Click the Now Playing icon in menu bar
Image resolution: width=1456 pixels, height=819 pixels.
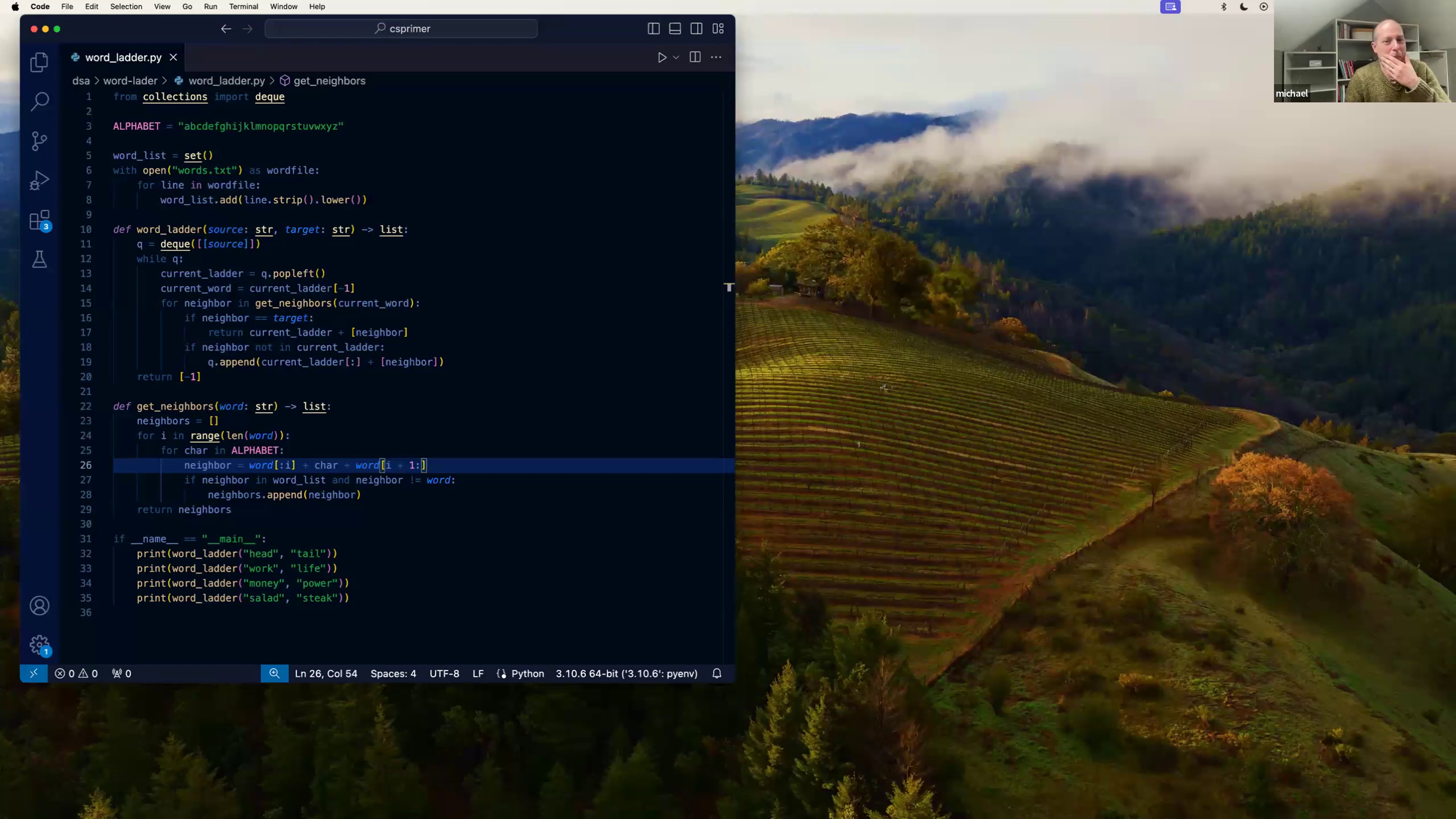coord(1264,7)
